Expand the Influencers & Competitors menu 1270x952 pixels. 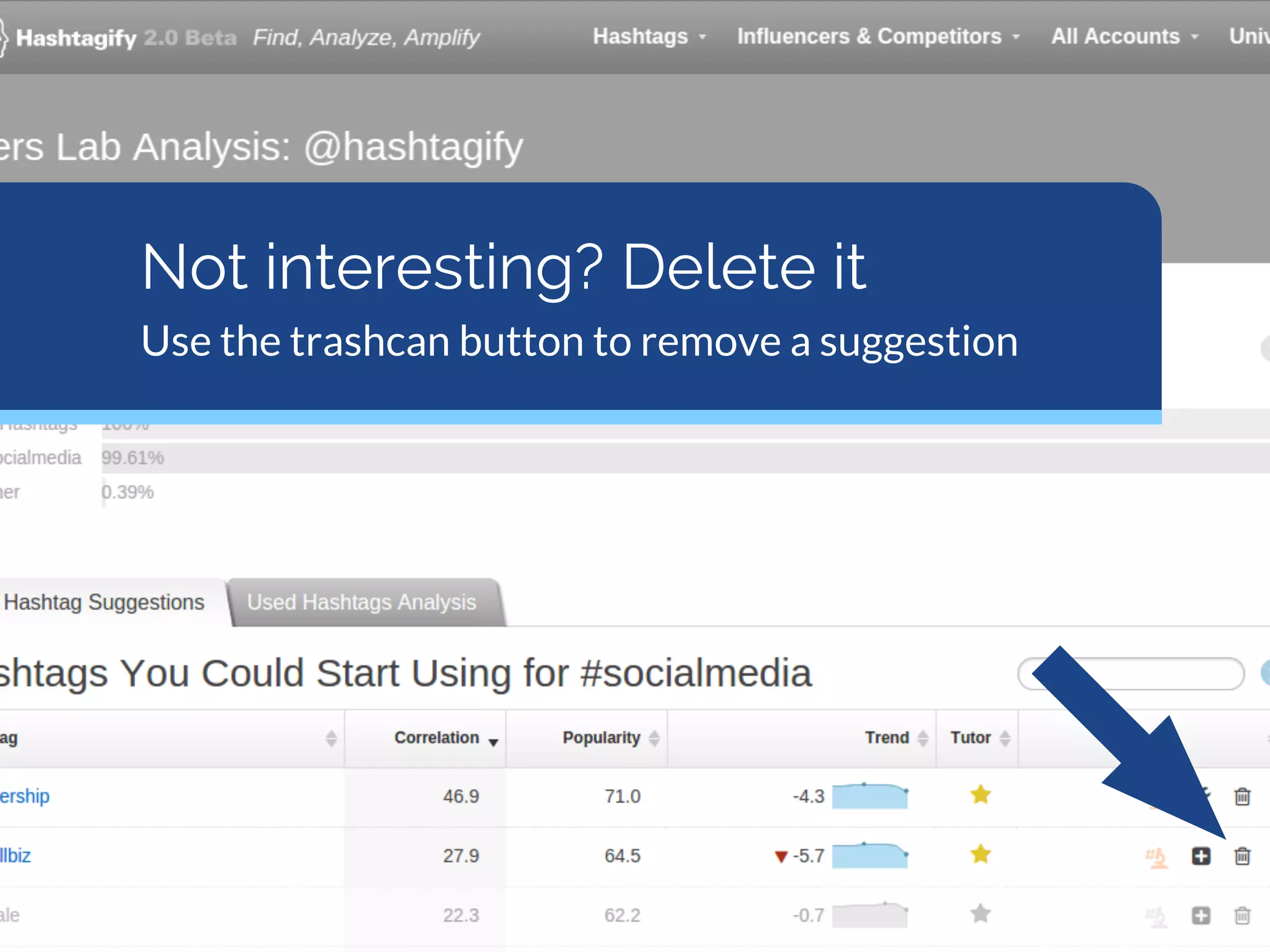coord(877,37)
